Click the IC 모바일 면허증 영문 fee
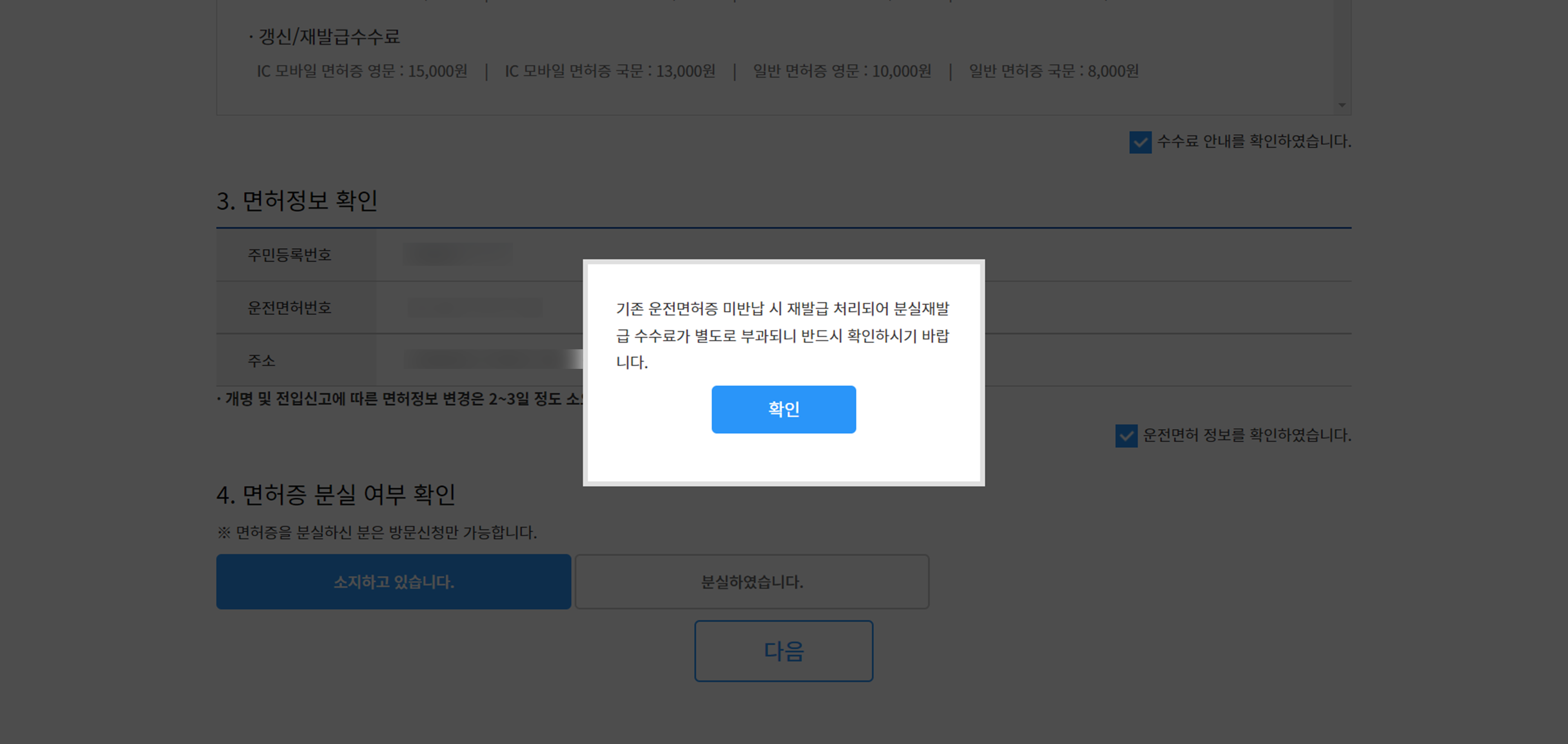 tap(361, 71)
